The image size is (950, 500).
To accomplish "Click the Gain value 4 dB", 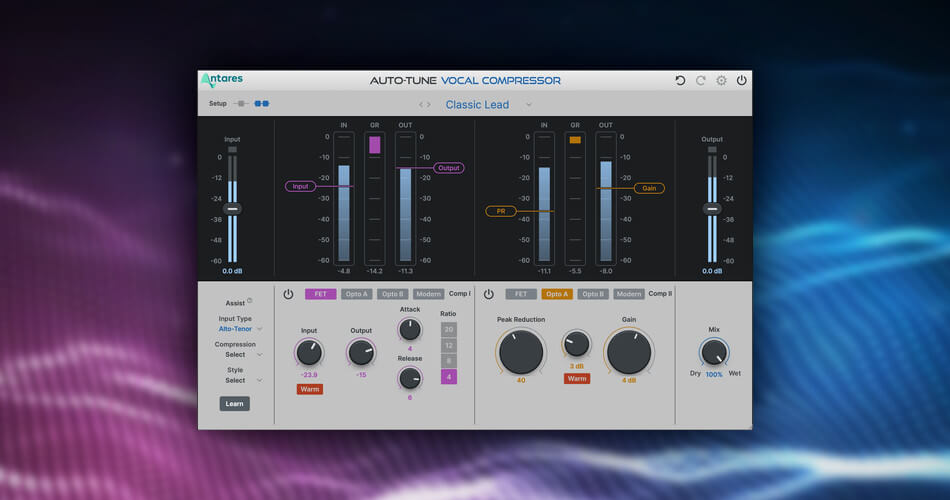I will (629, 380).
